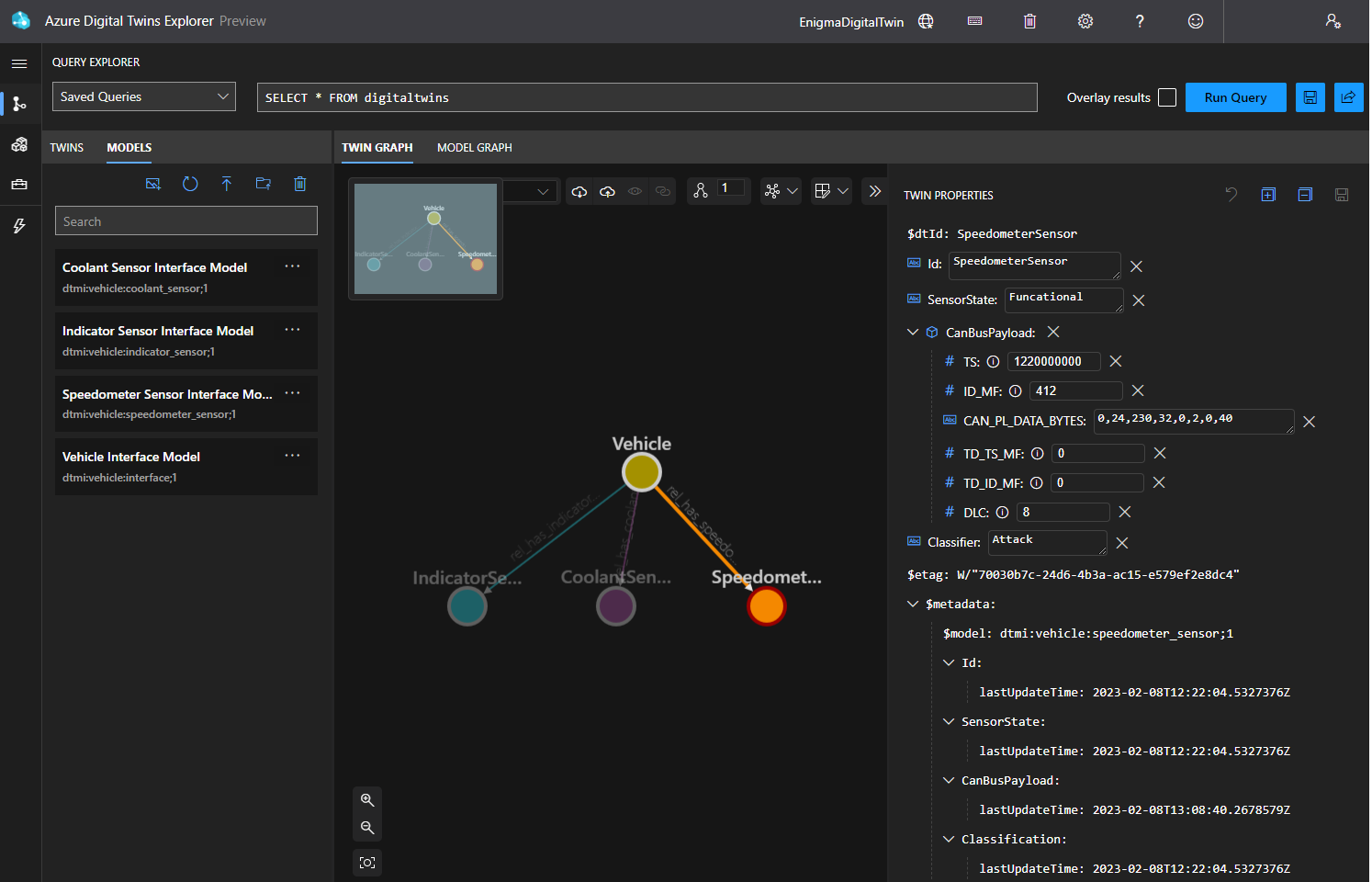Zoom in on the graph
Screen dimensions: 1372x882
point(367,800)
